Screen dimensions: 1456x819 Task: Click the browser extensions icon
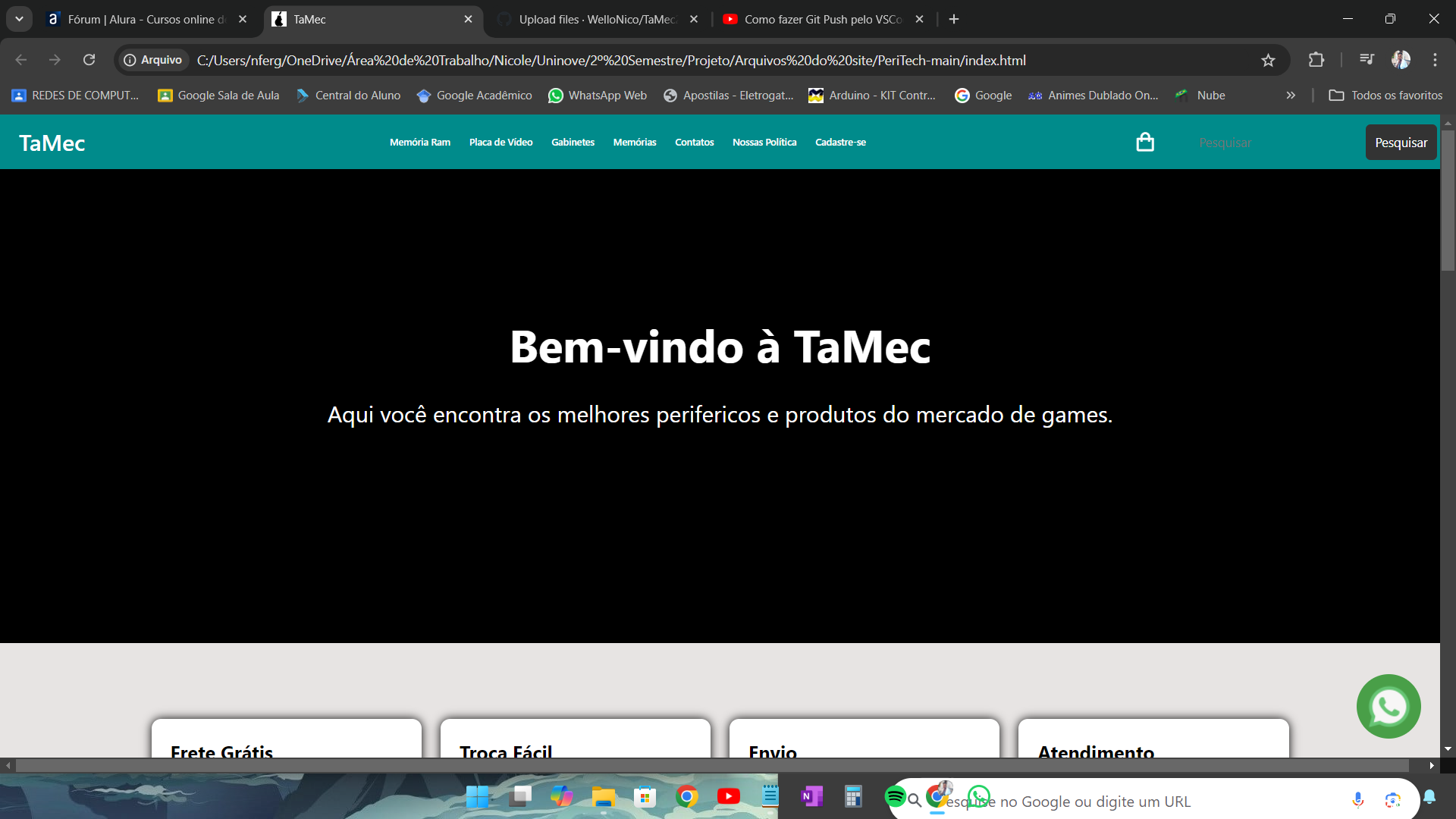pos(1314,60)
